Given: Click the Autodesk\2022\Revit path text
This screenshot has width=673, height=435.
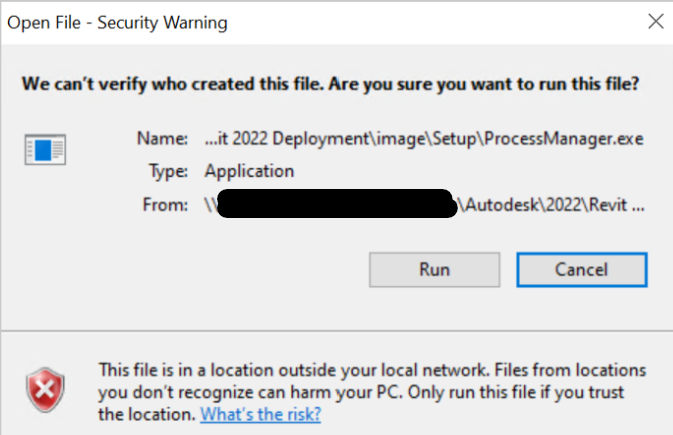Looking at the screenshot, I should coord(558,205).
